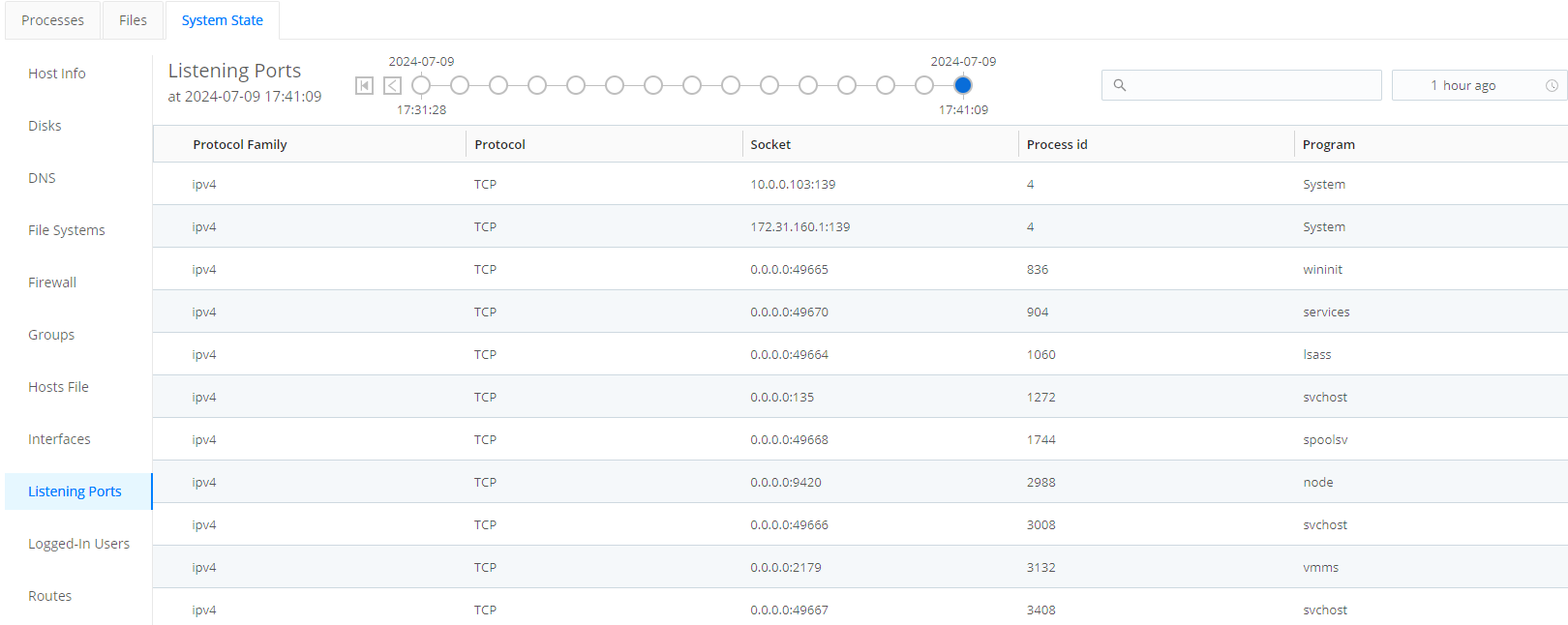1568x625 pixels.
Task: Click process id 3408 cell
Action: tap(1040, 610)
